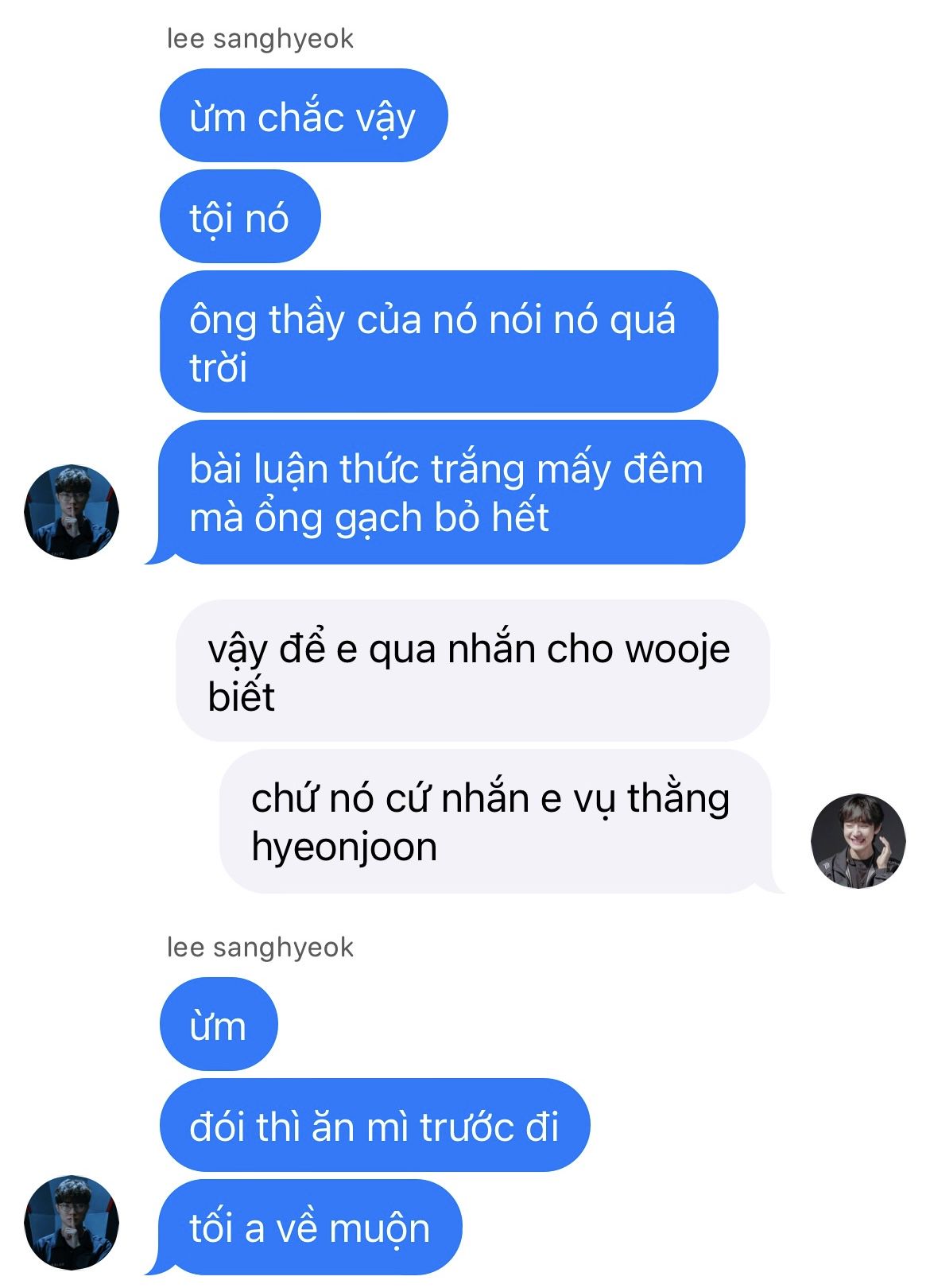Click the word 'trời' in the blue bubble
The image size is (930, 1288).
pos(219,367)
